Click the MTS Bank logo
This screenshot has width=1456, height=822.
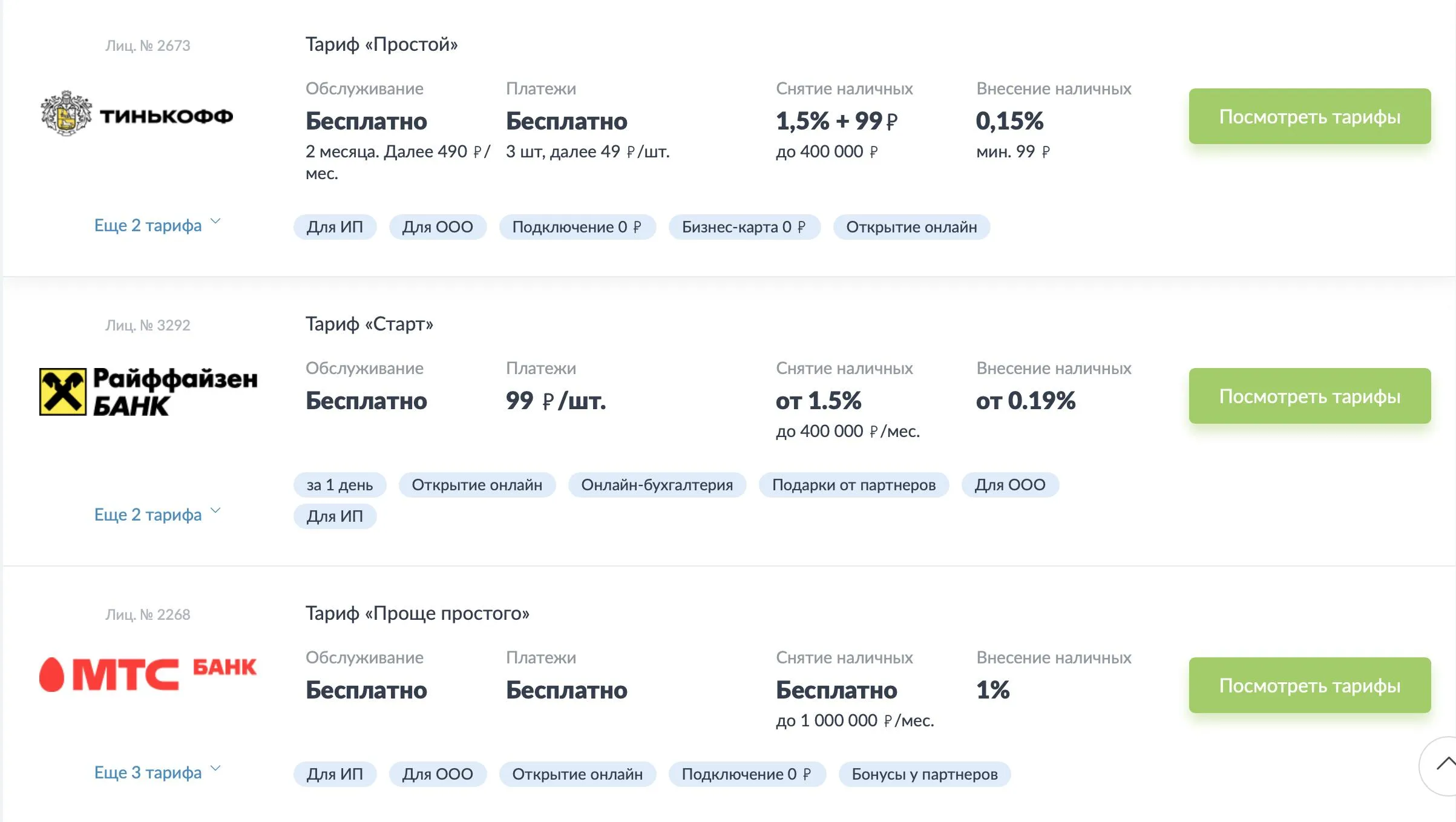[x=148, y=673]
